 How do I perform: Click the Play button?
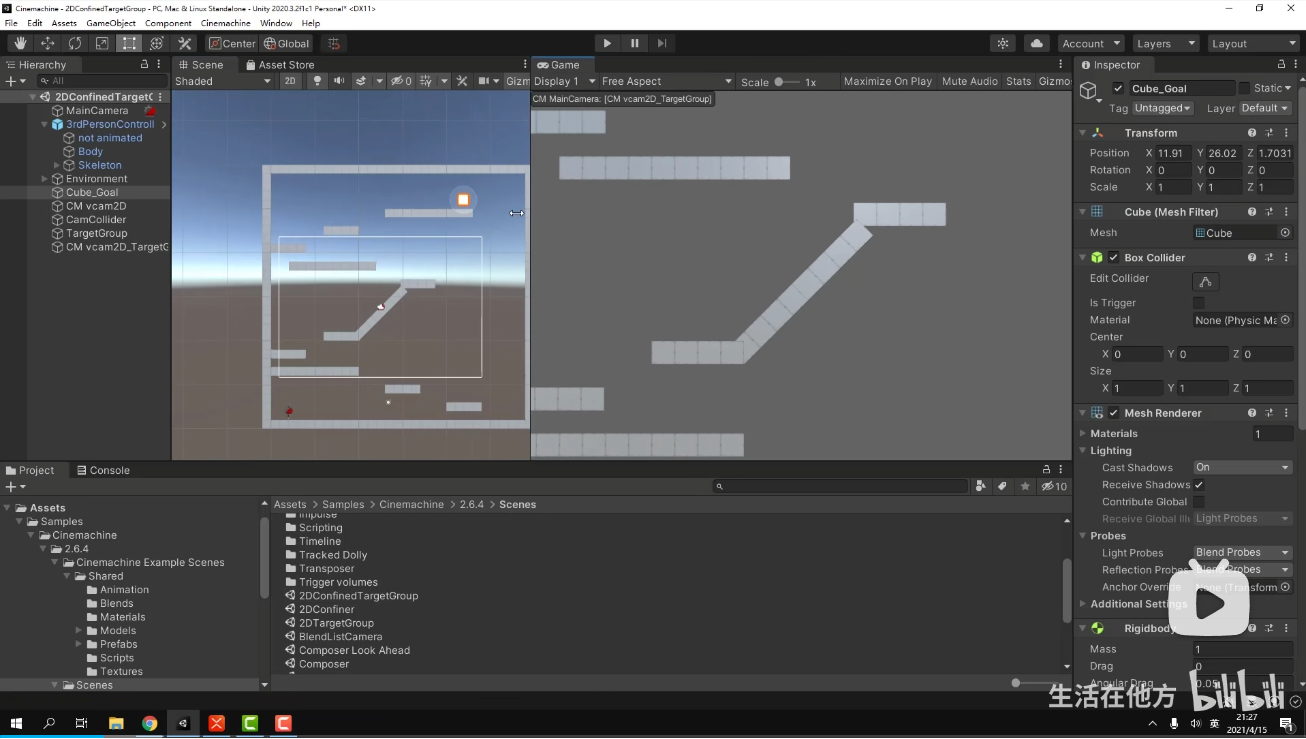(x=607, y=43)
